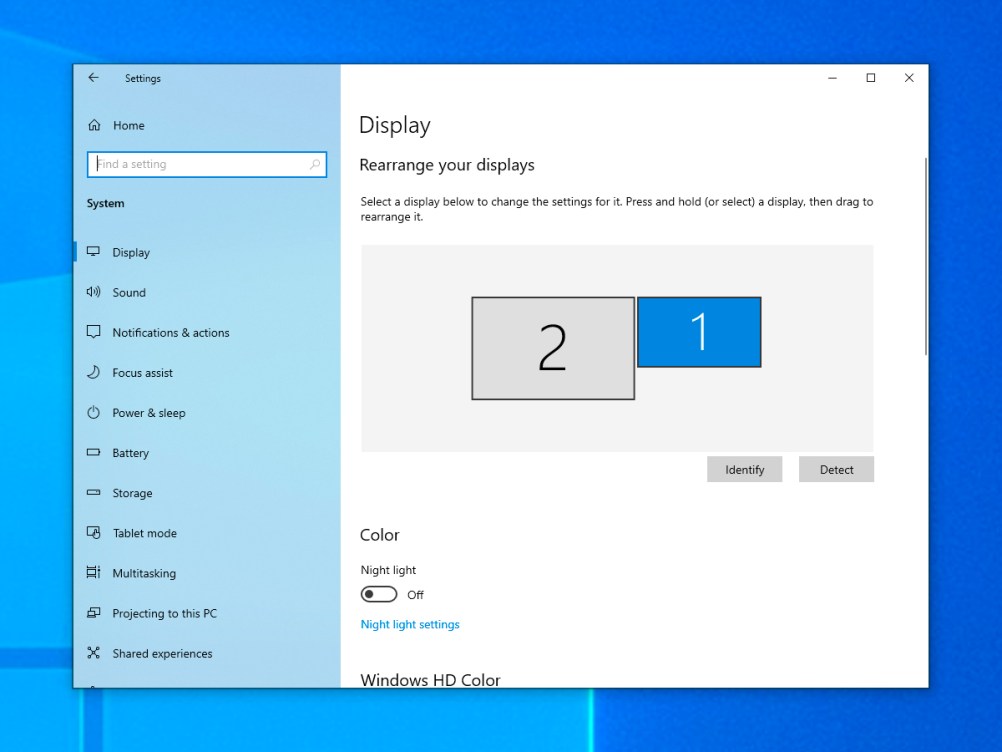
Task: Select display 2 in the rearrange area
Action: (553, 347)
